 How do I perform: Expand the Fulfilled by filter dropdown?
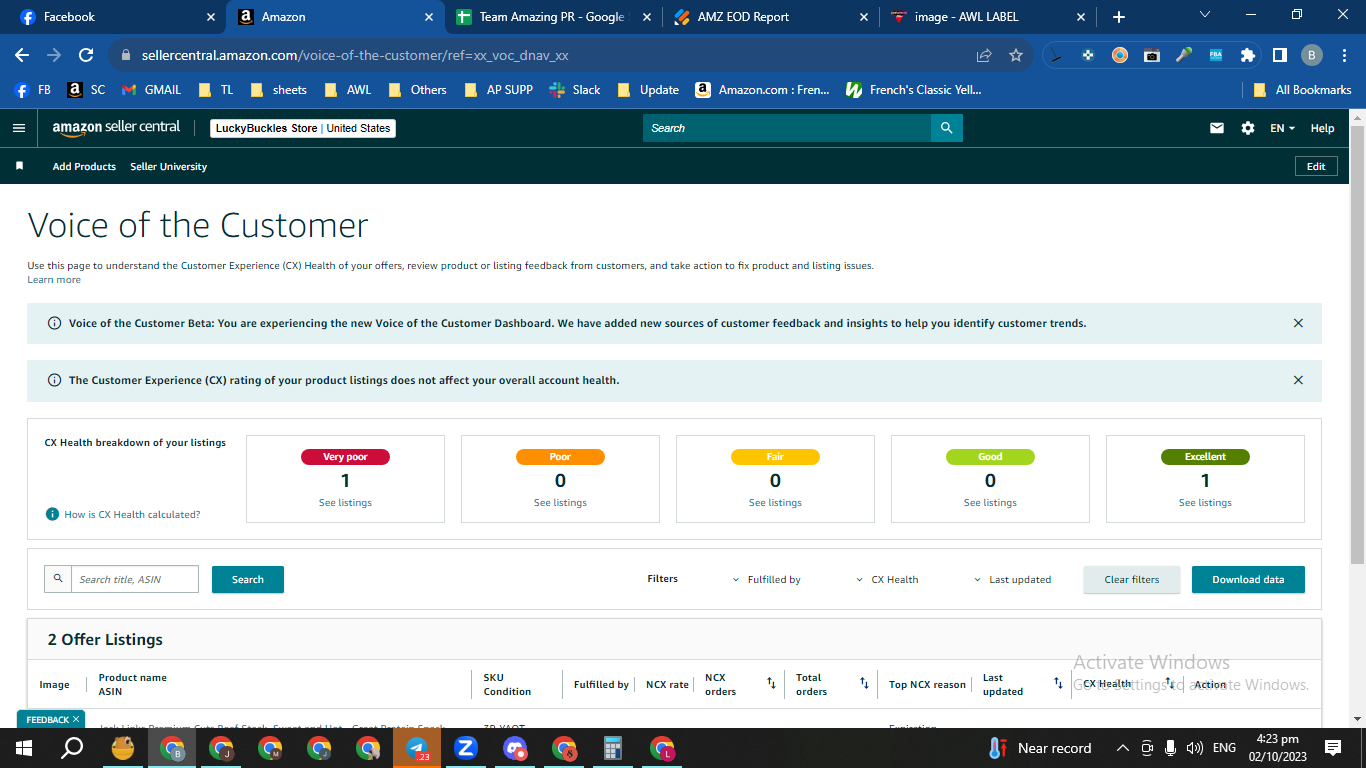(x=767, y=580)
